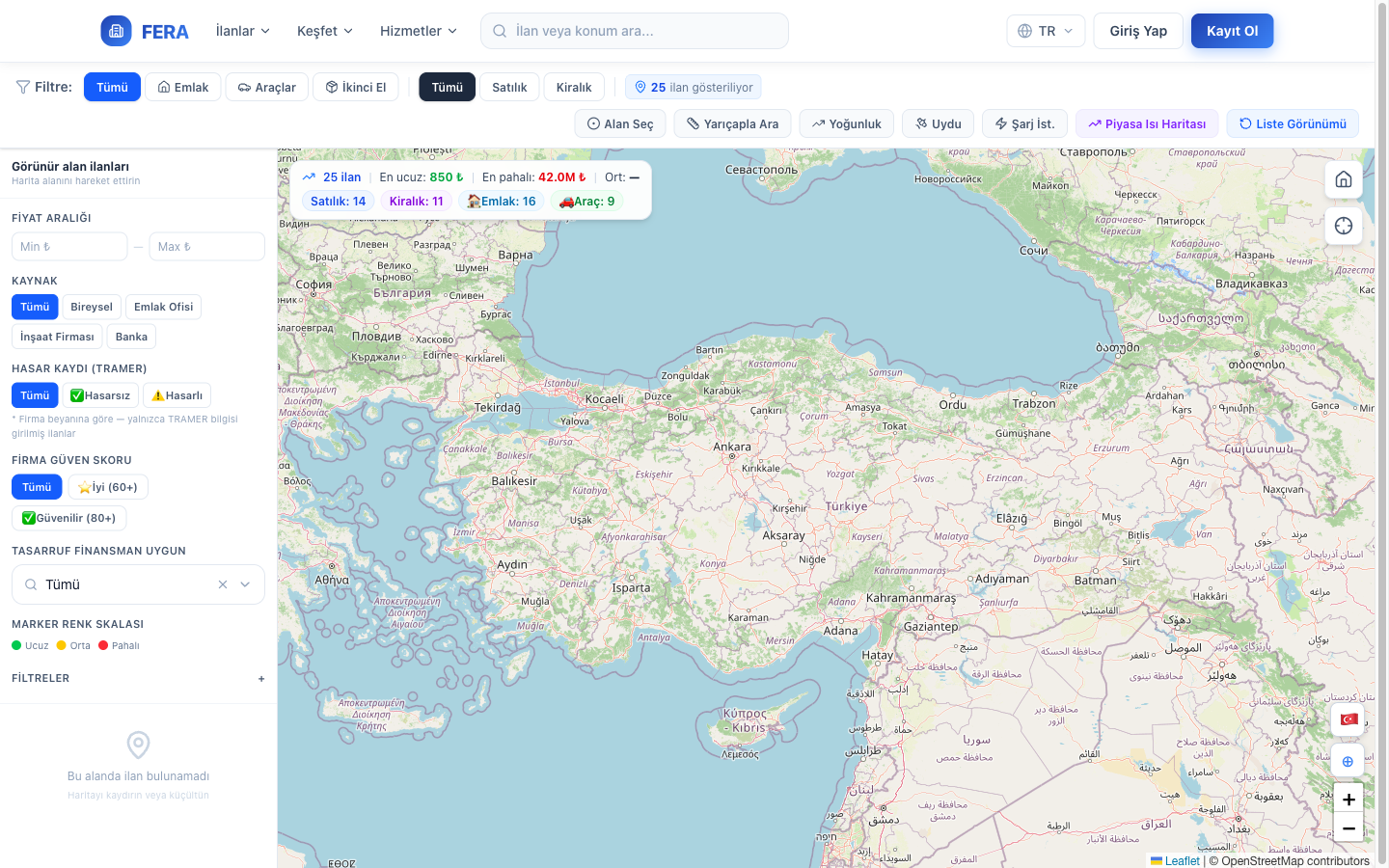
Task: Open the Hizmetler dropdown menu
Action: (x=419, y=31)
